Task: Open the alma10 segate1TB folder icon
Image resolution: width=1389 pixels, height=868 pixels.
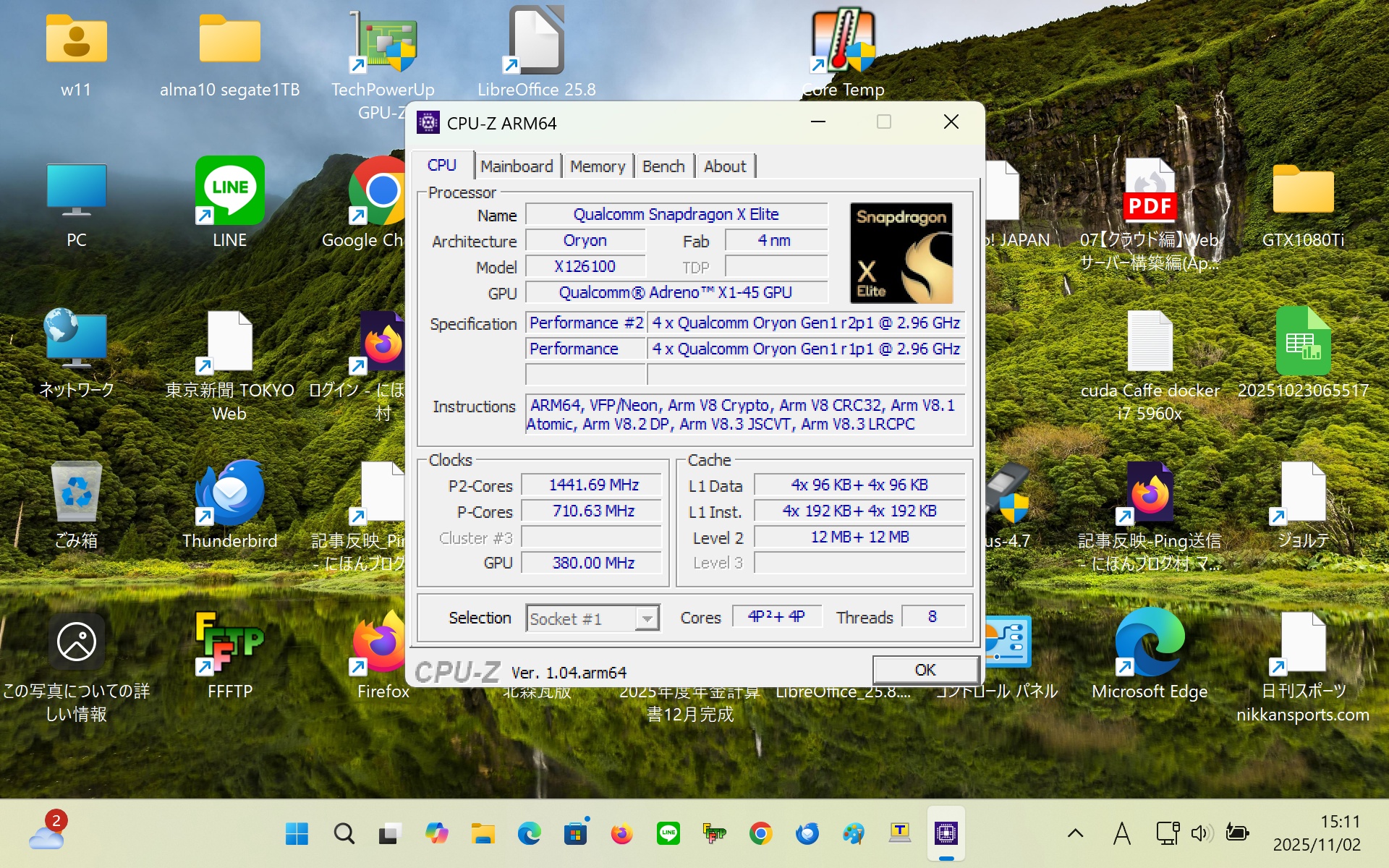Action: click(x=229, y=56)
